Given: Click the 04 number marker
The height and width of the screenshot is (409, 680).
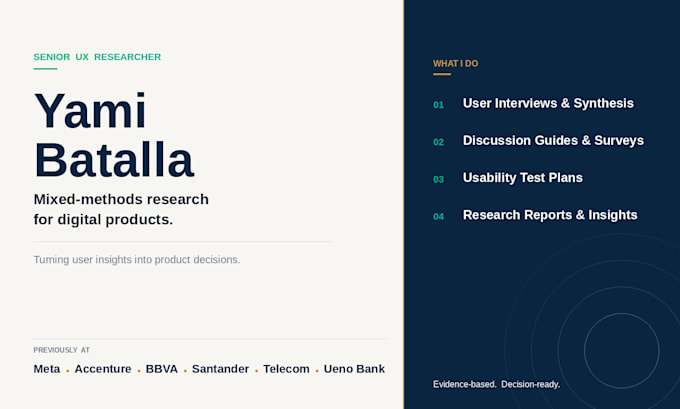Looking at the screenshot, I should coord(438,217).
